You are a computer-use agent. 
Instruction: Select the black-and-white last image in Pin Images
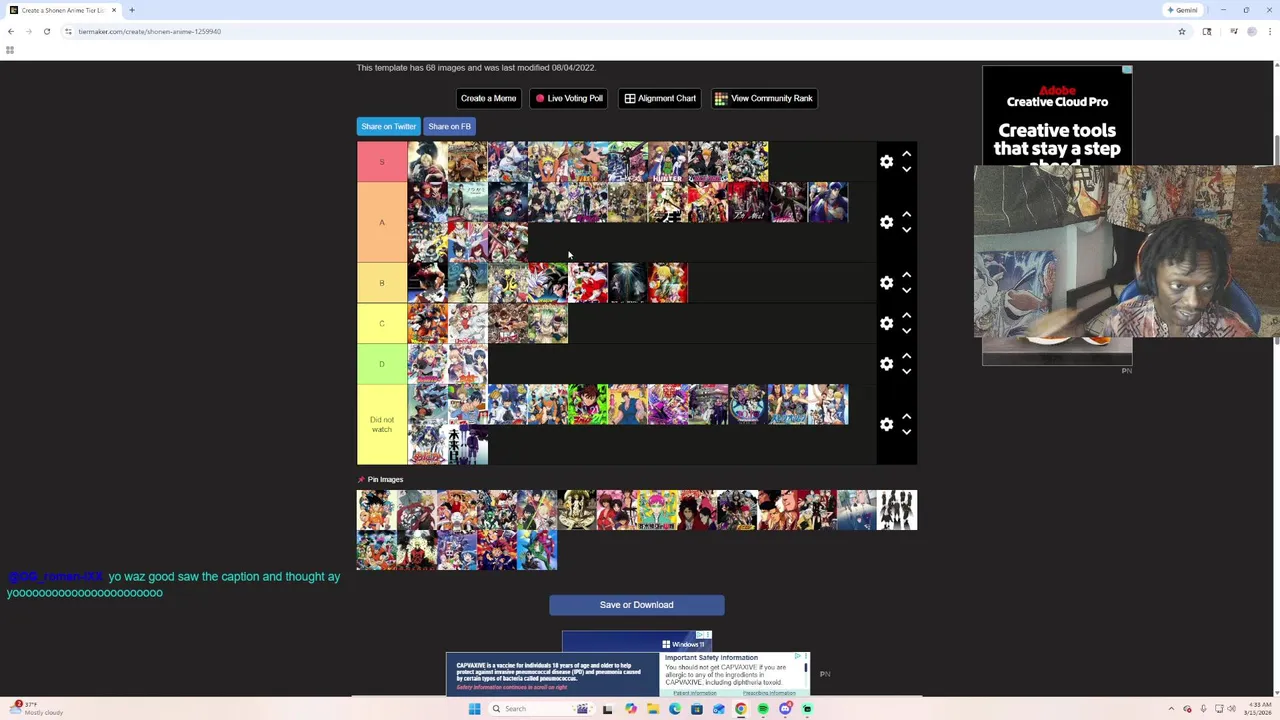pyautogui.click(x=897, y=510)
